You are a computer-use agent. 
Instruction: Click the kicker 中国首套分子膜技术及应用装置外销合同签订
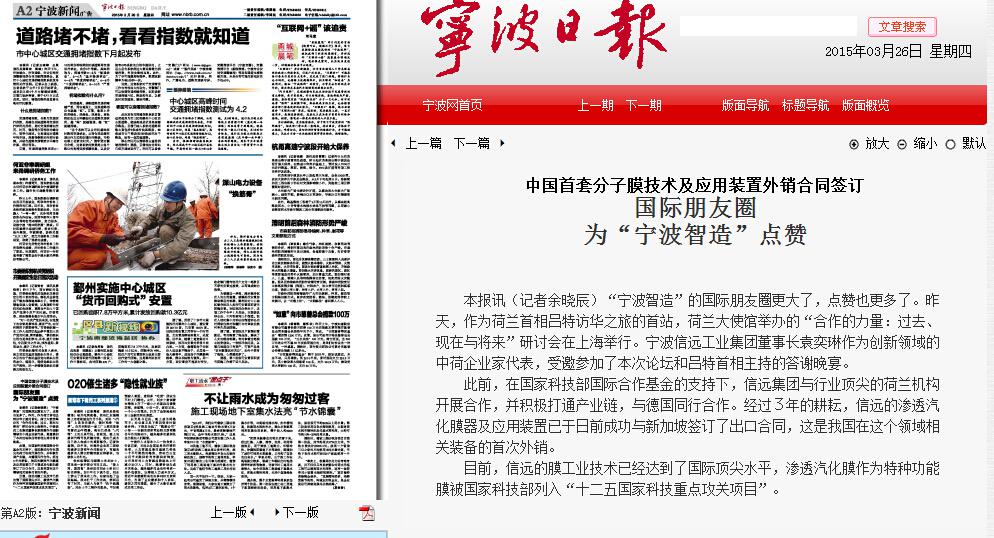tap(695, 185)
